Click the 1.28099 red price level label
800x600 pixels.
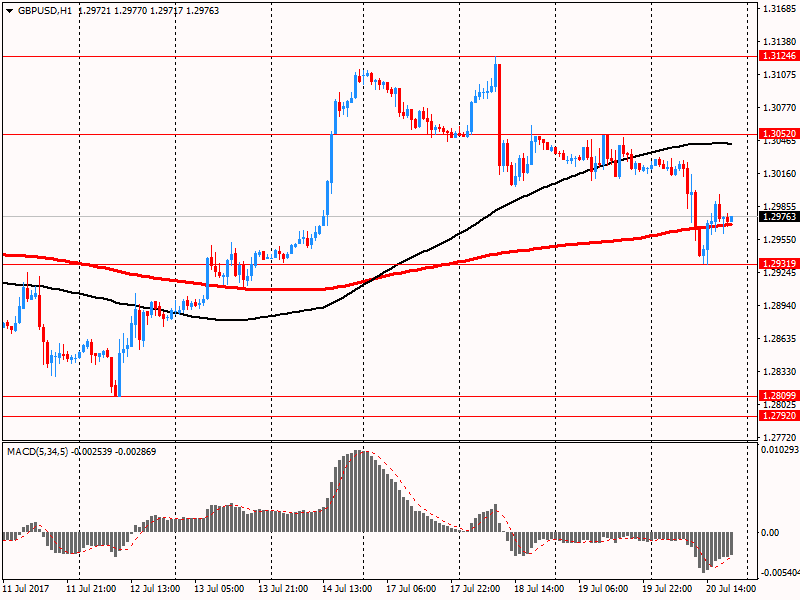[x=779, y=396]
